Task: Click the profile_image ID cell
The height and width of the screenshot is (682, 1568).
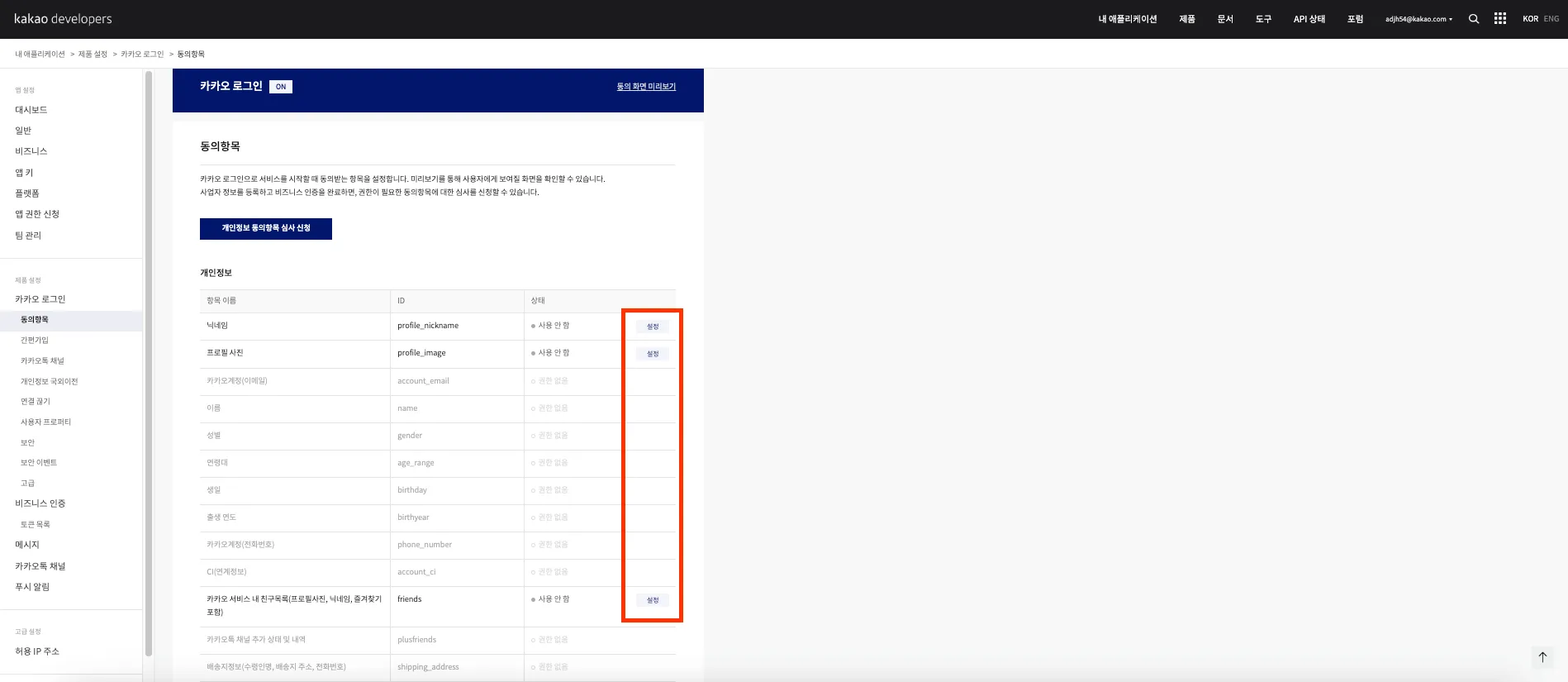Action: (x=457, y=354)
